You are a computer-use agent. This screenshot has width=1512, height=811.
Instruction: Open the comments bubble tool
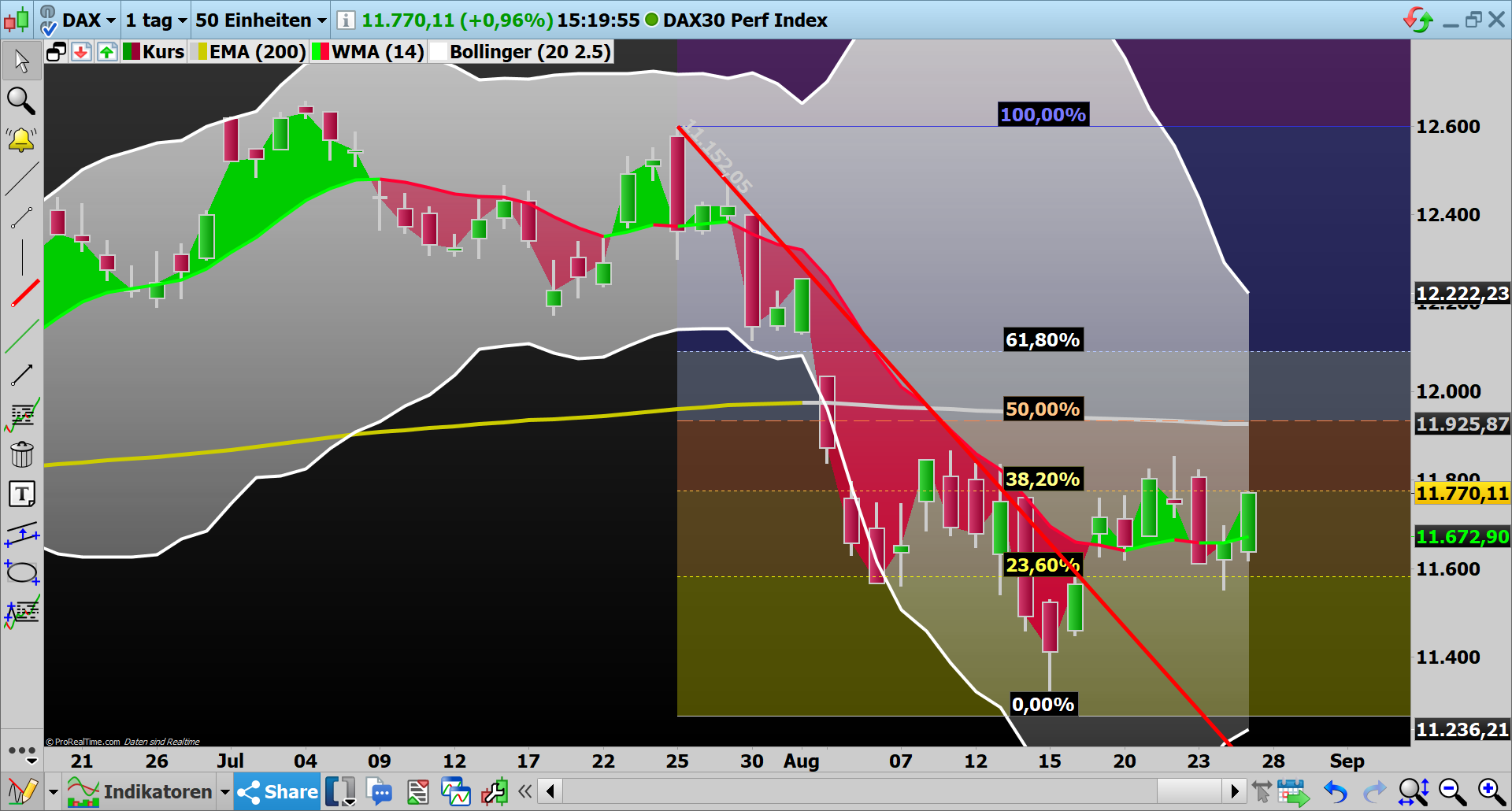(380, 791)
